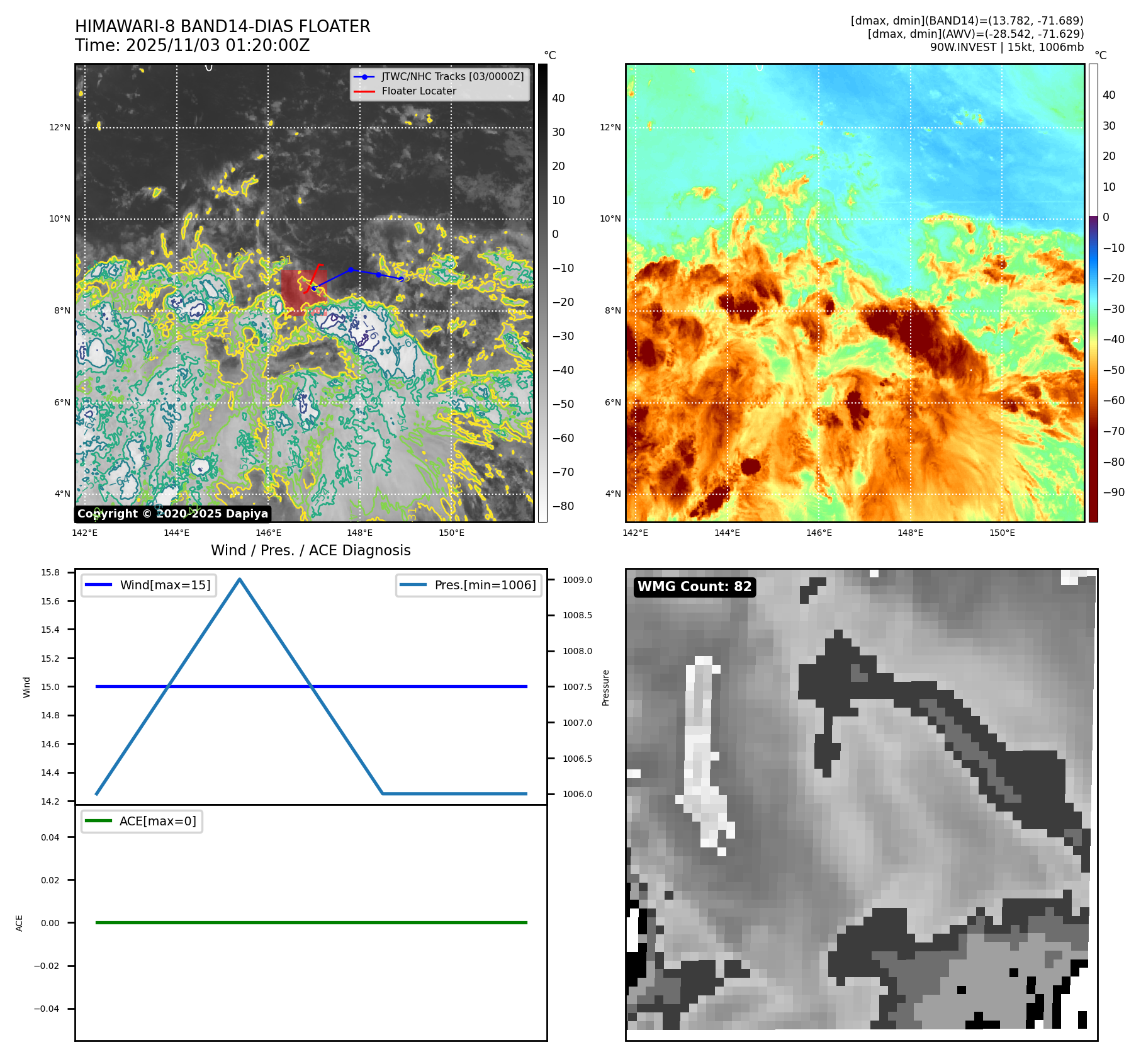Click the Copyright 2020-2025 Dapiya label
1141x1064 pixels.
(172, 514)
